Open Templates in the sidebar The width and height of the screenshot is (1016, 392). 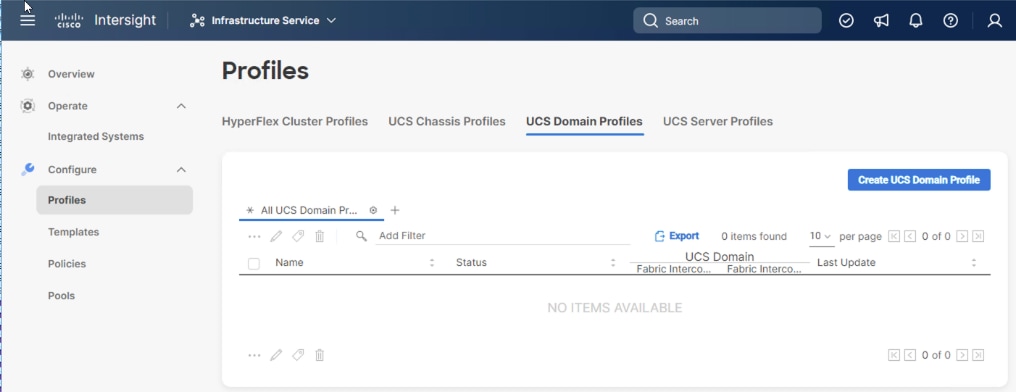point(73,232)
